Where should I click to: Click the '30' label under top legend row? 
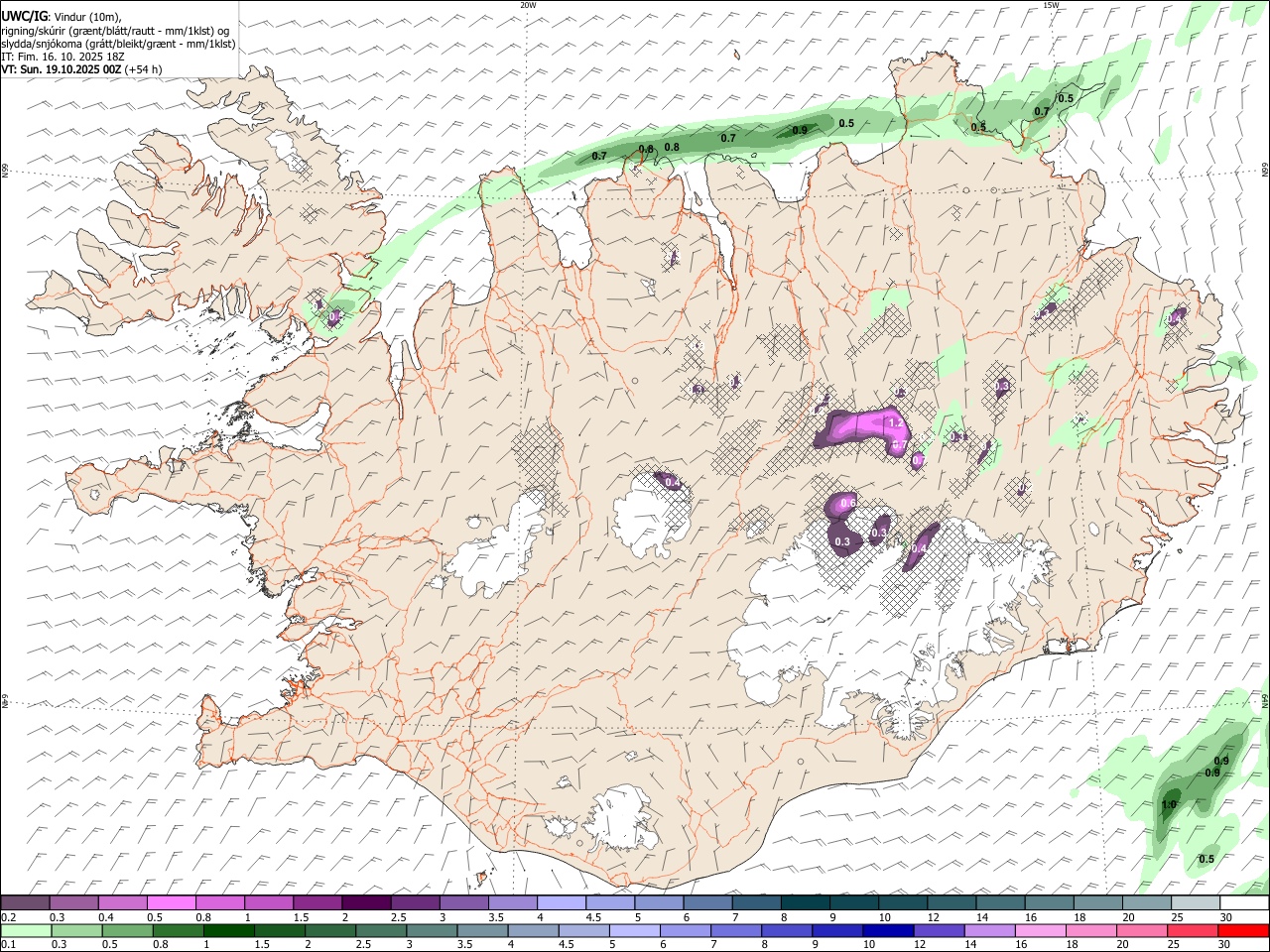point(1226,917)
